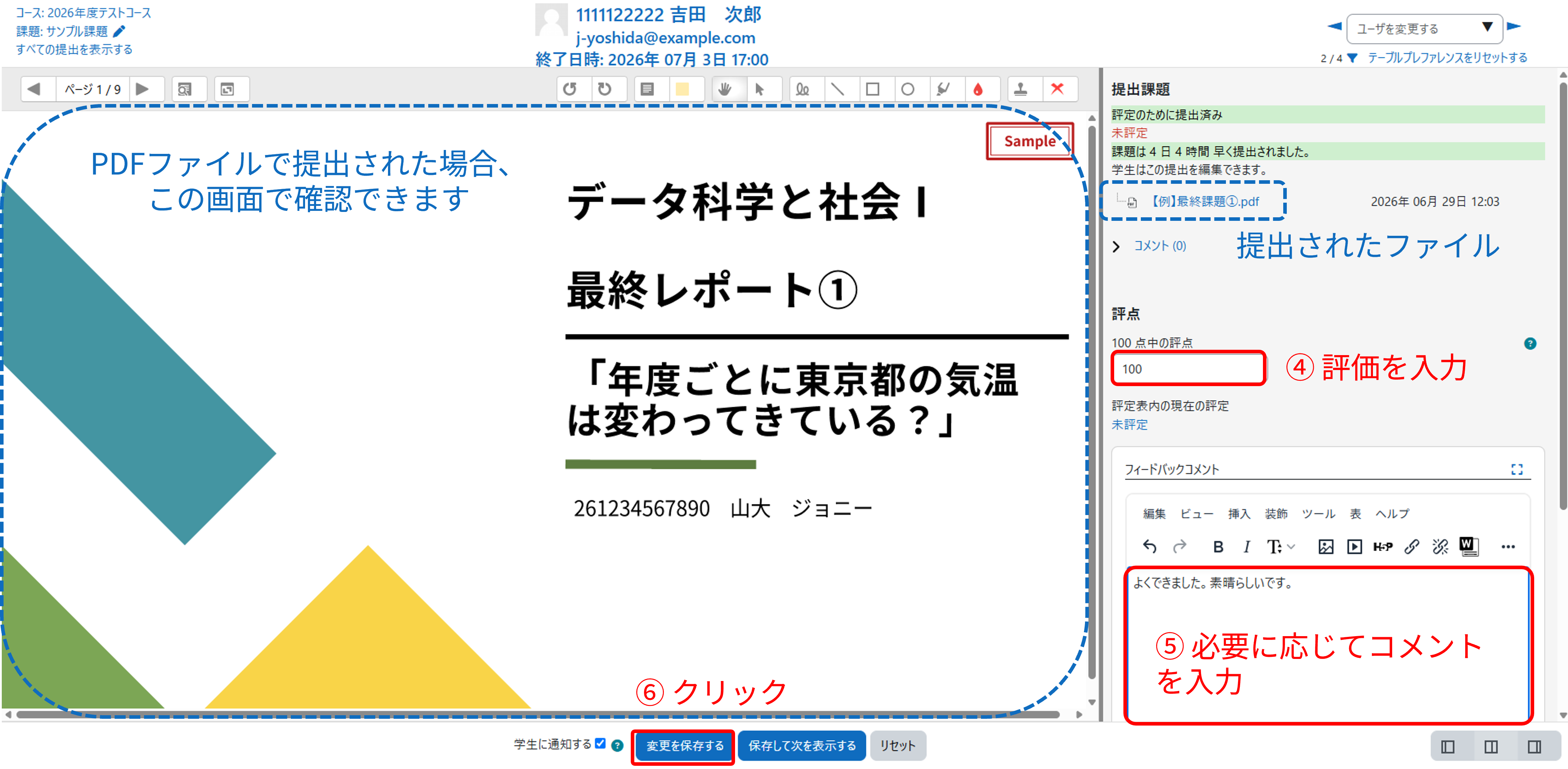Viewport: 1568px width, 769px height.
Task: Click the H5P insert icon
Action: point(1383,547)
